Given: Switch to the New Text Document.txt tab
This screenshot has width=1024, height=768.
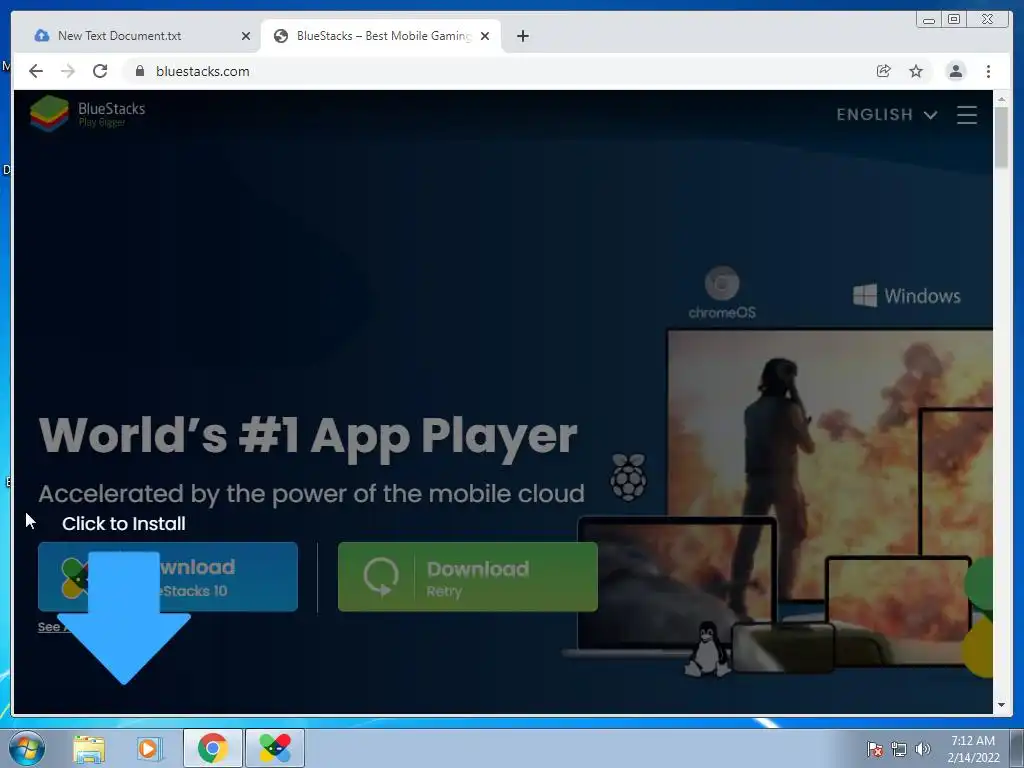Looking at the screenshot, I should coord(137,36).
